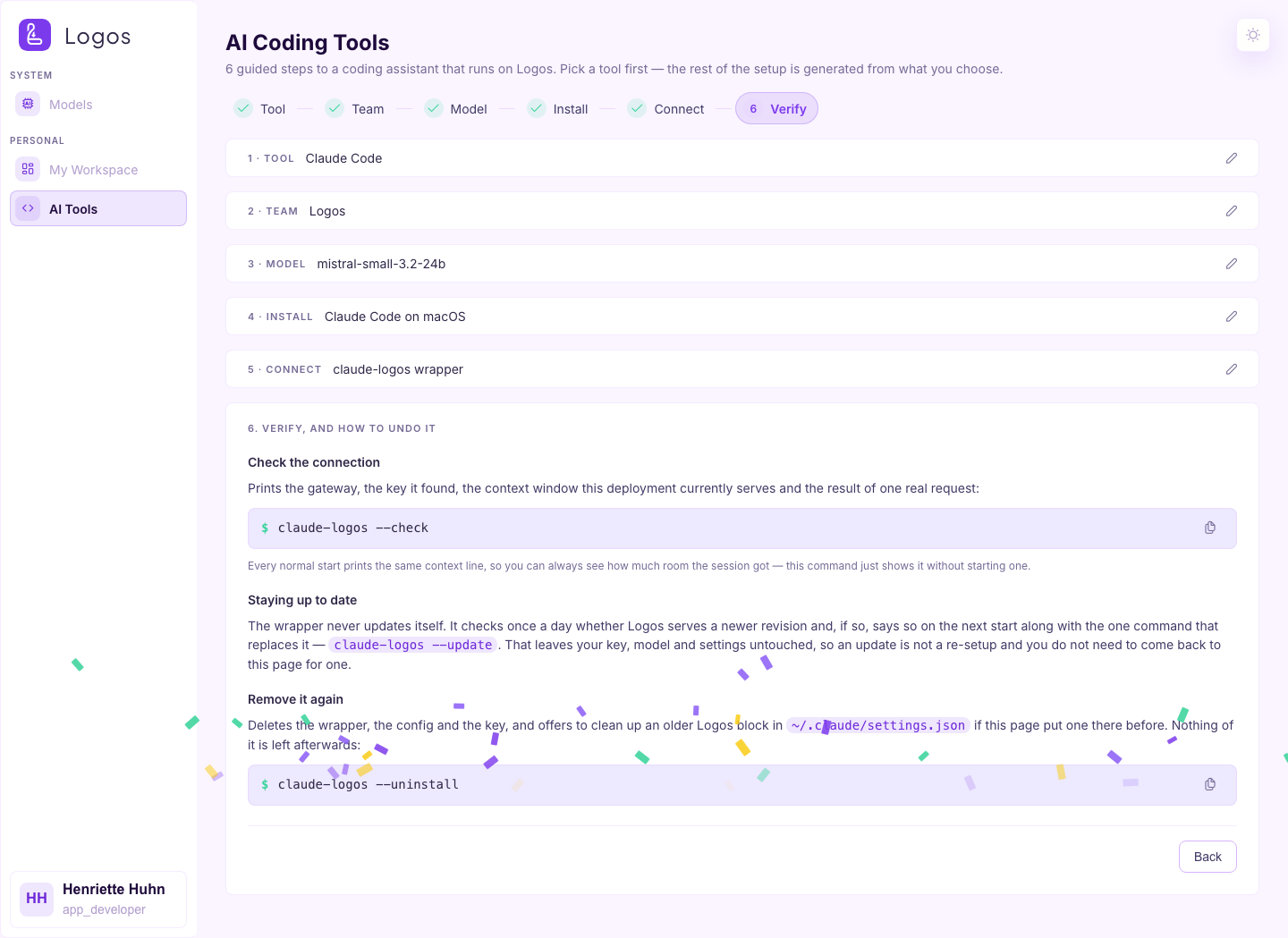Select AI Tools in the sidebar
The width and height of the screenshot is (1288, 938).
pos(98,208)
